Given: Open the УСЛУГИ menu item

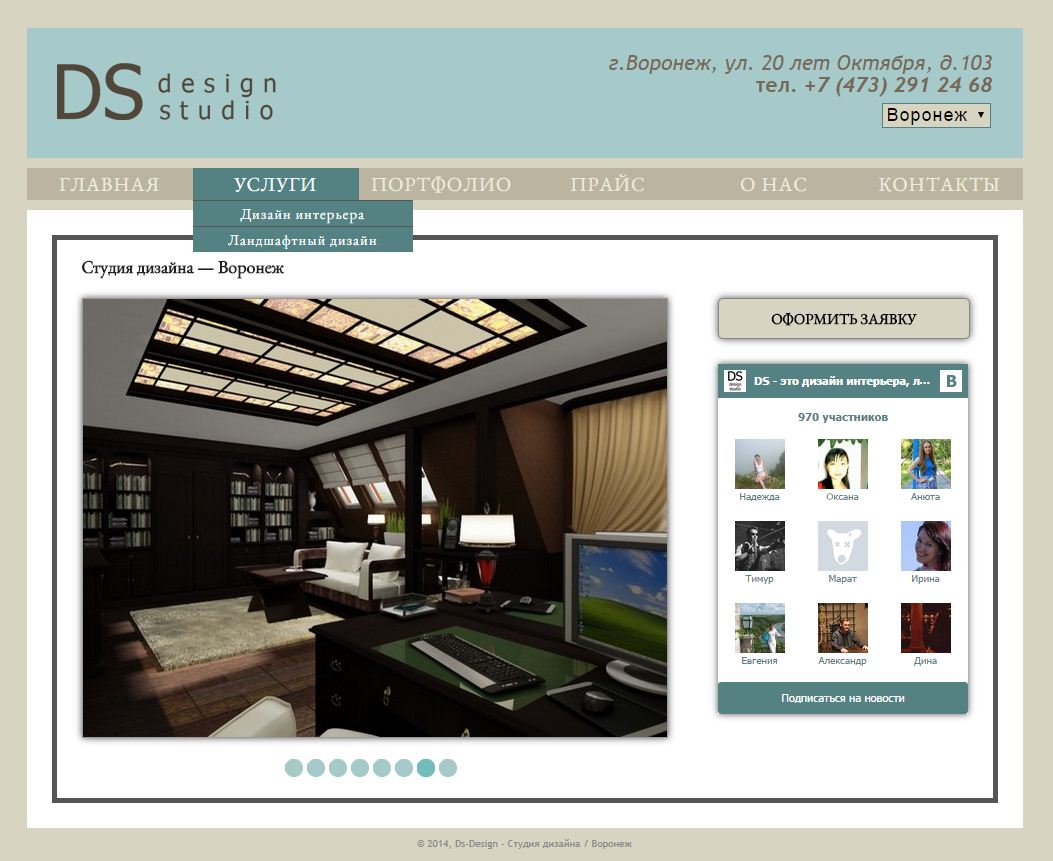Looking at the screenshot, I should coord(275,184).
